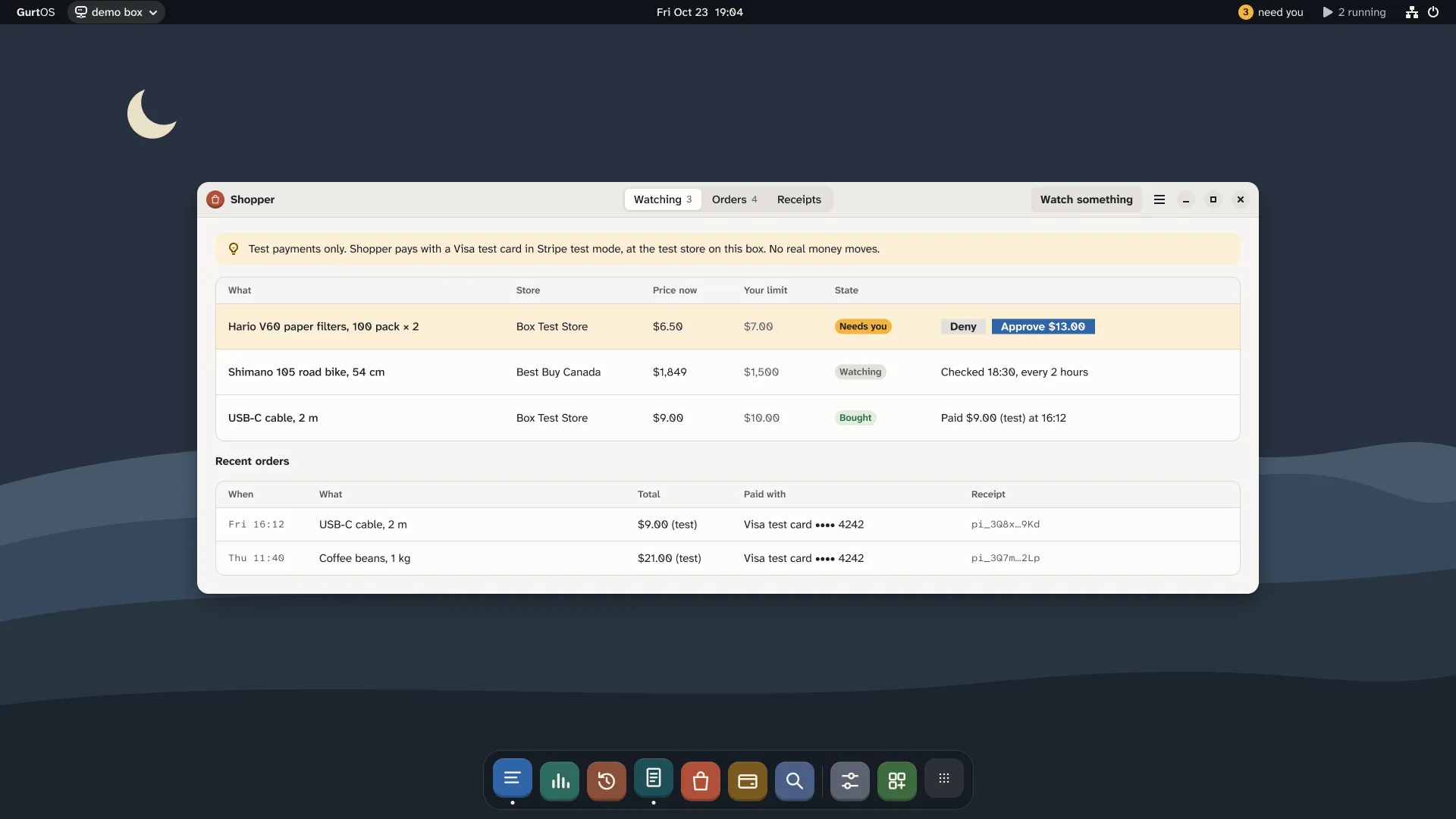Switch to the Orders tab
Screen dimensions: 1456x819
pos(734,199)
